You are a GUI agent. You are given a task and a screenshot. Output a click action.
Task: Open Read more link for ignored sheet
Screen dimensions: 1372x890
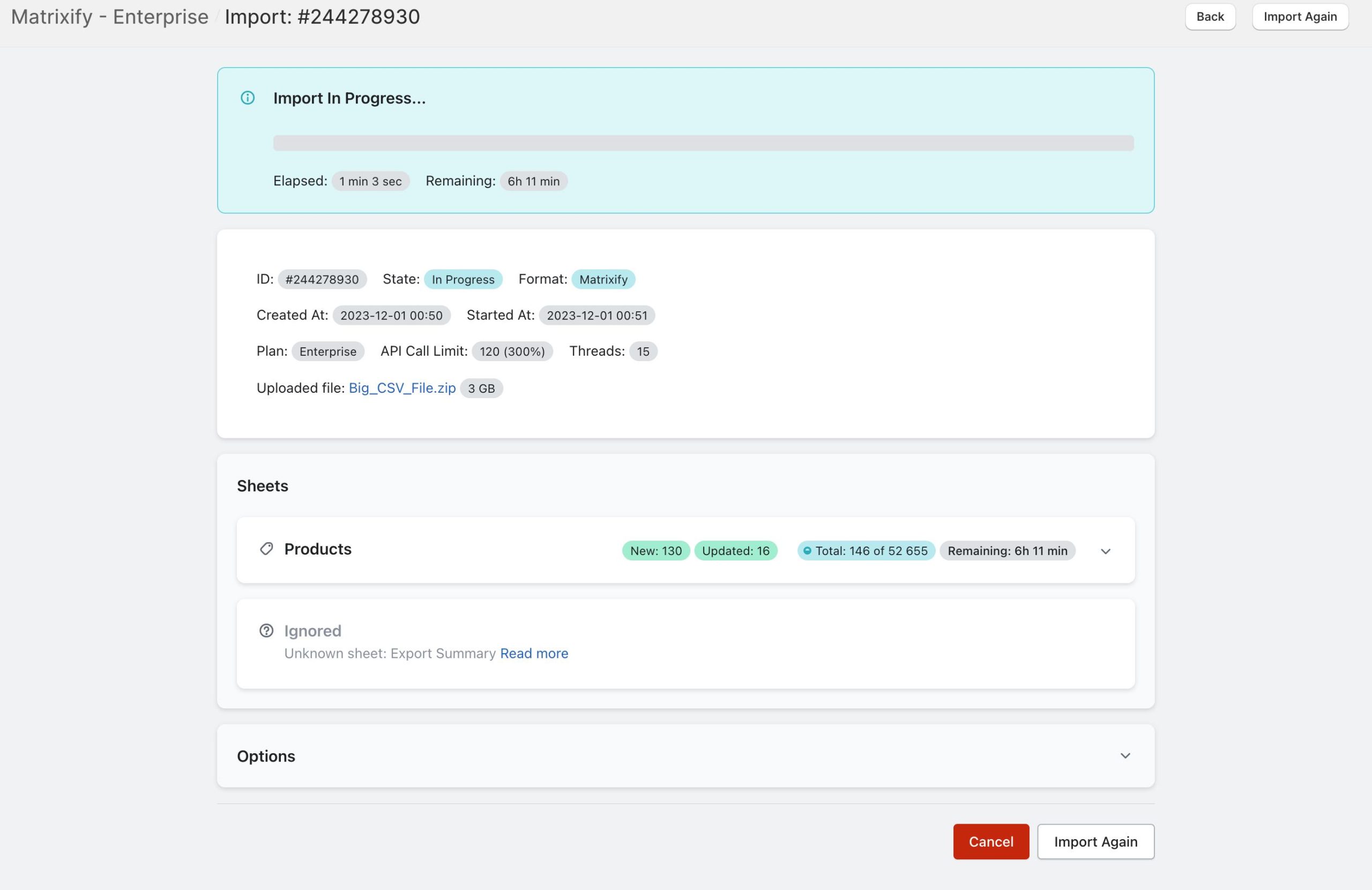tap(534, 653)
